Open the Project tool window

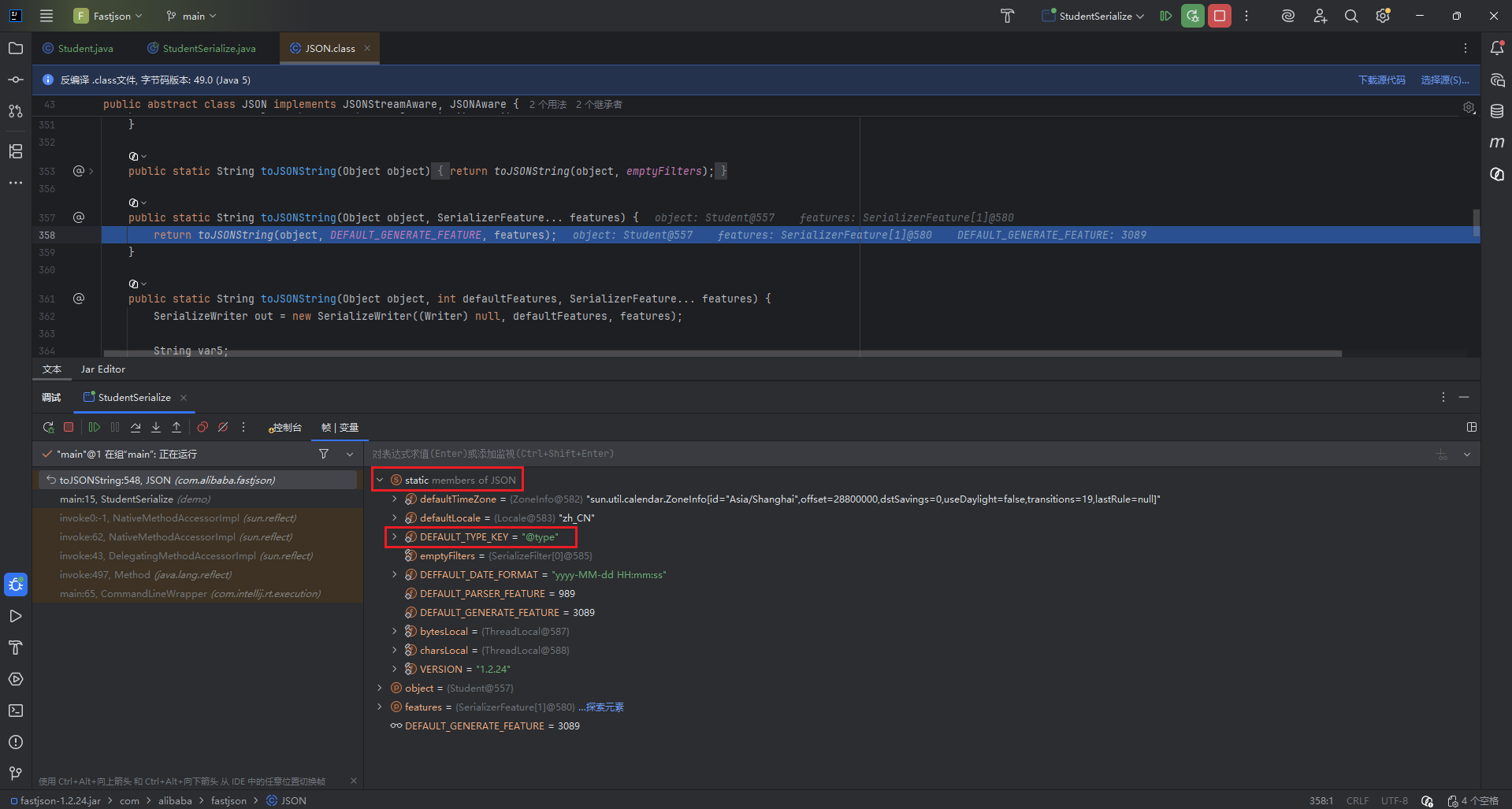point(16,48)
